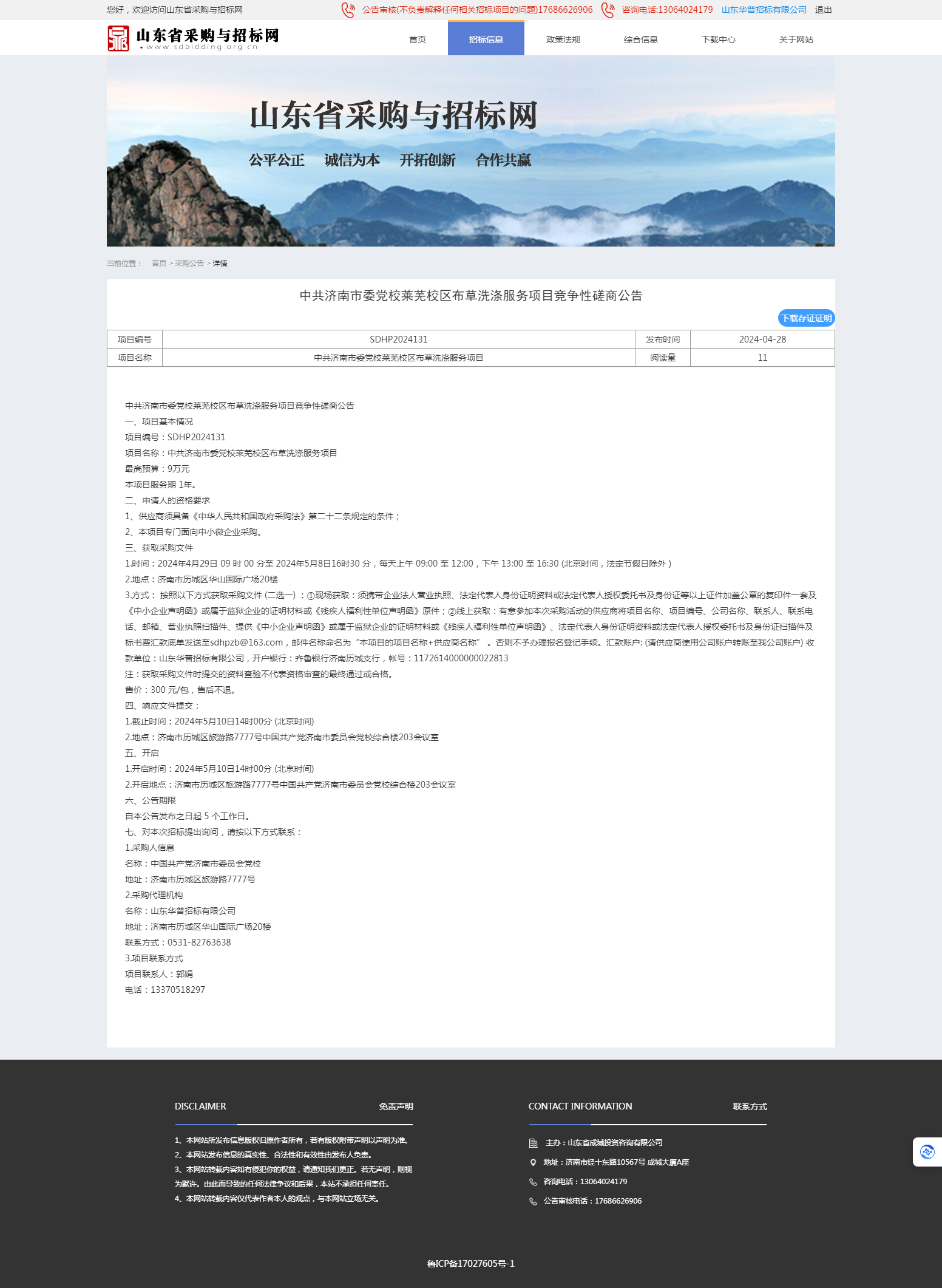This screenshot has width=942, height=1288.
Task: Select the 招标信息 navigation tab
Action: click(486, 39)
